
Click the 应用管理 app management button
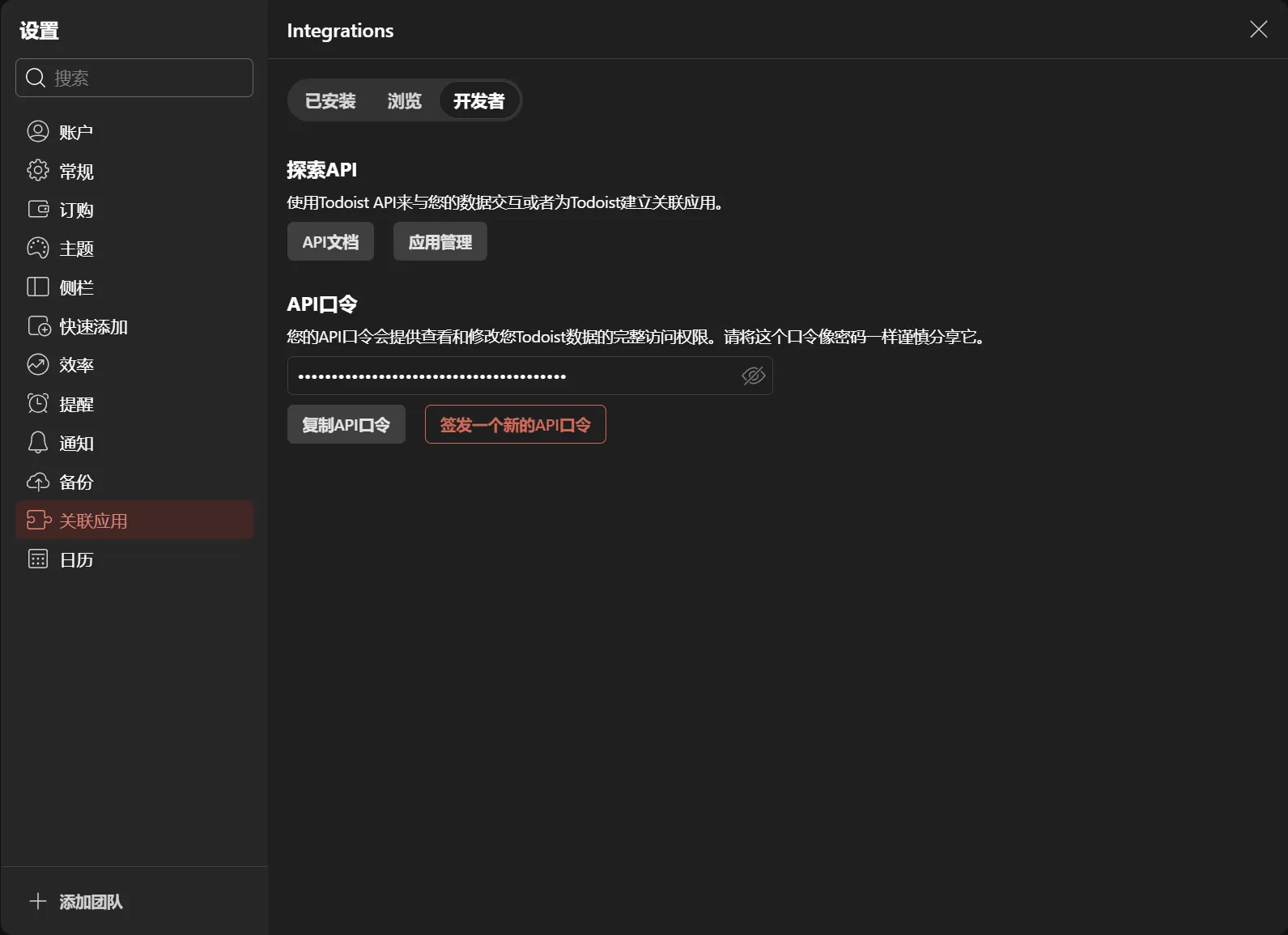click(440, 242)
